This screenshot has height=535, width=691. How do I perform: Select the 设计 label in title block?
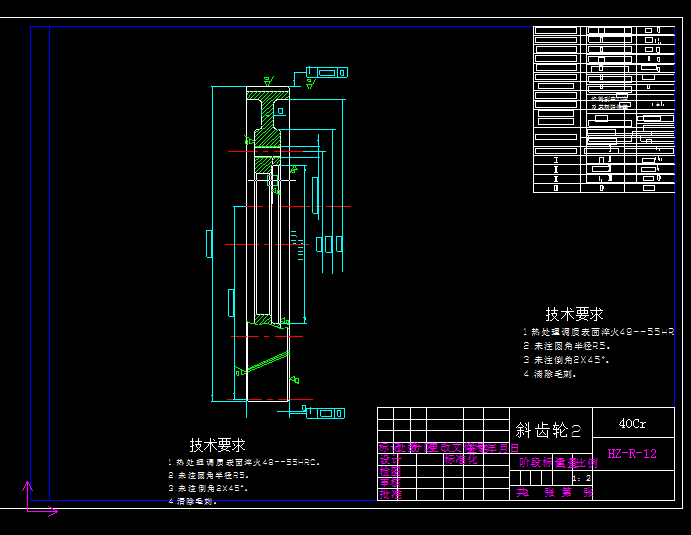[x=390, y=460]
